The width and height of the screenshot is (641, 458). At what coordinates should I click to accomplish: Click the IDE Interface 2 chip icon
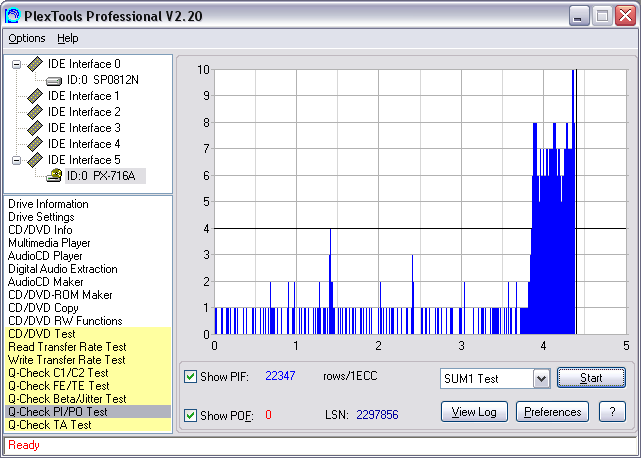pos(35,112)
